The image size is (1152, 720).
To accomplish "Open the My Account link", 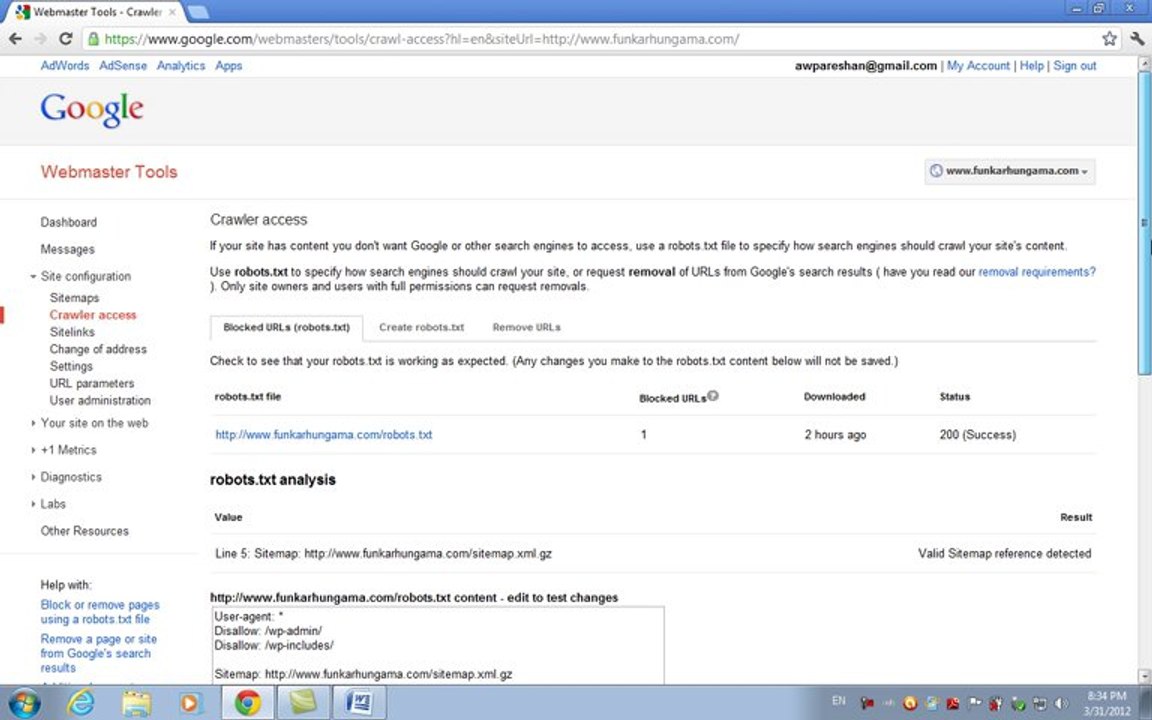I will (979, 65).
